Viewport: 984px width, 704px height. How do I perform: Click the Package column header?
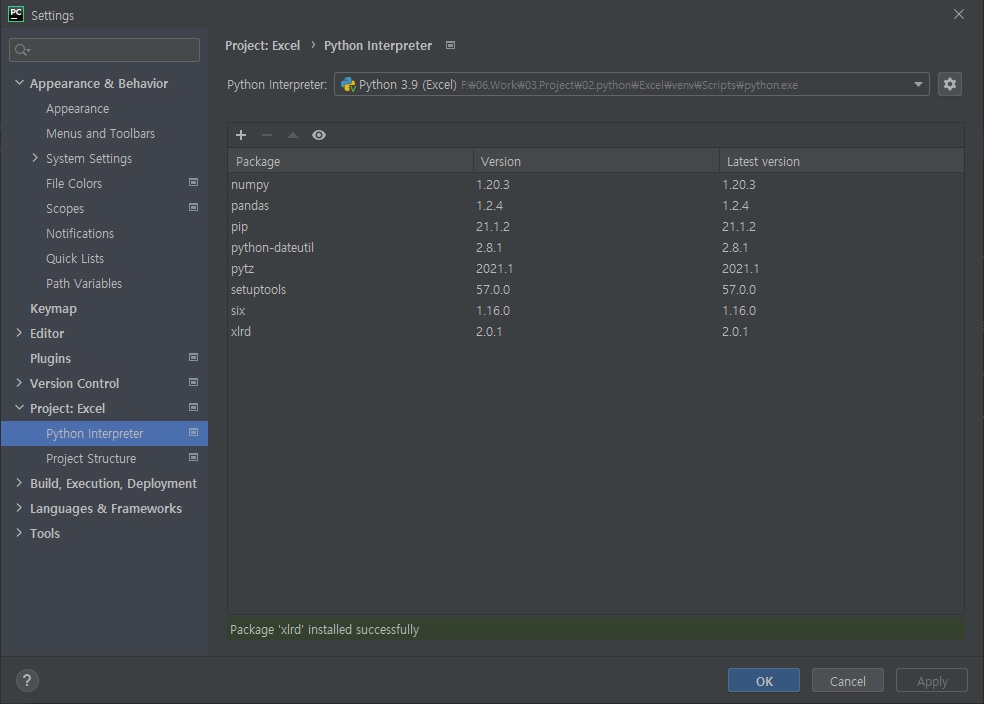click(350, 161)
